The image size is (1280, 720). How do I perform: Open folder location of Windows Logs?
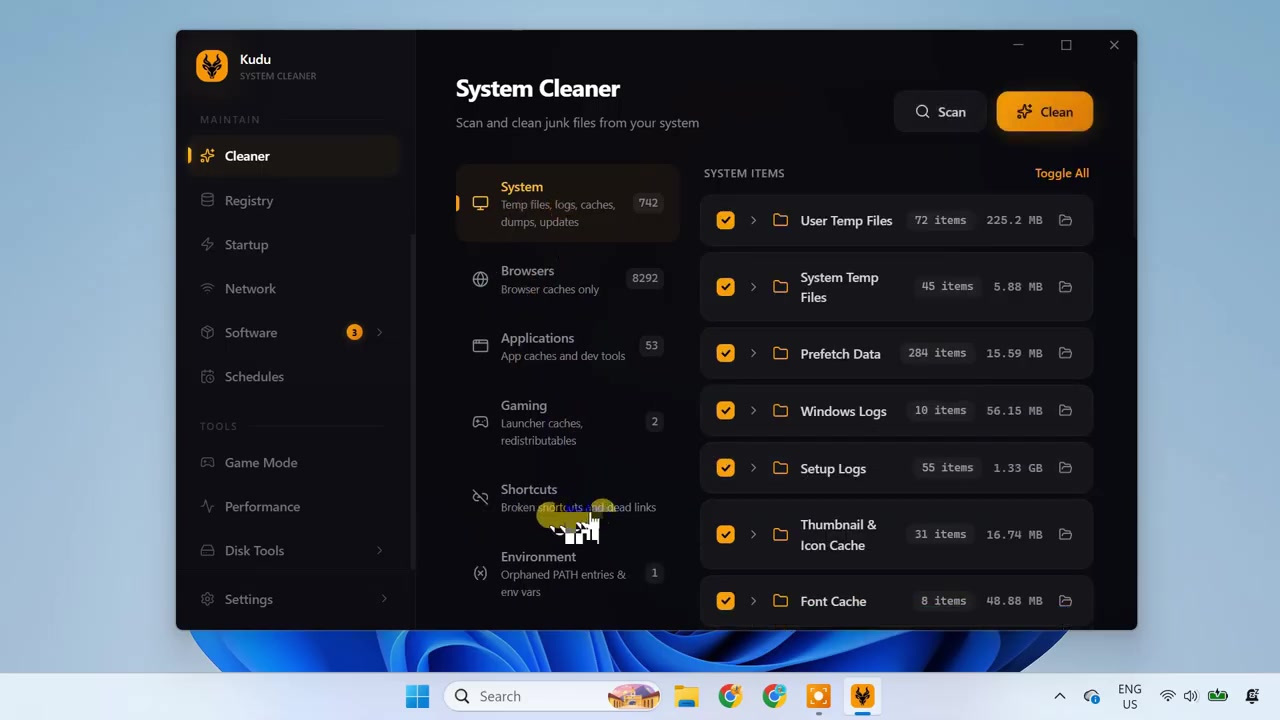[x=1065, y=411]
